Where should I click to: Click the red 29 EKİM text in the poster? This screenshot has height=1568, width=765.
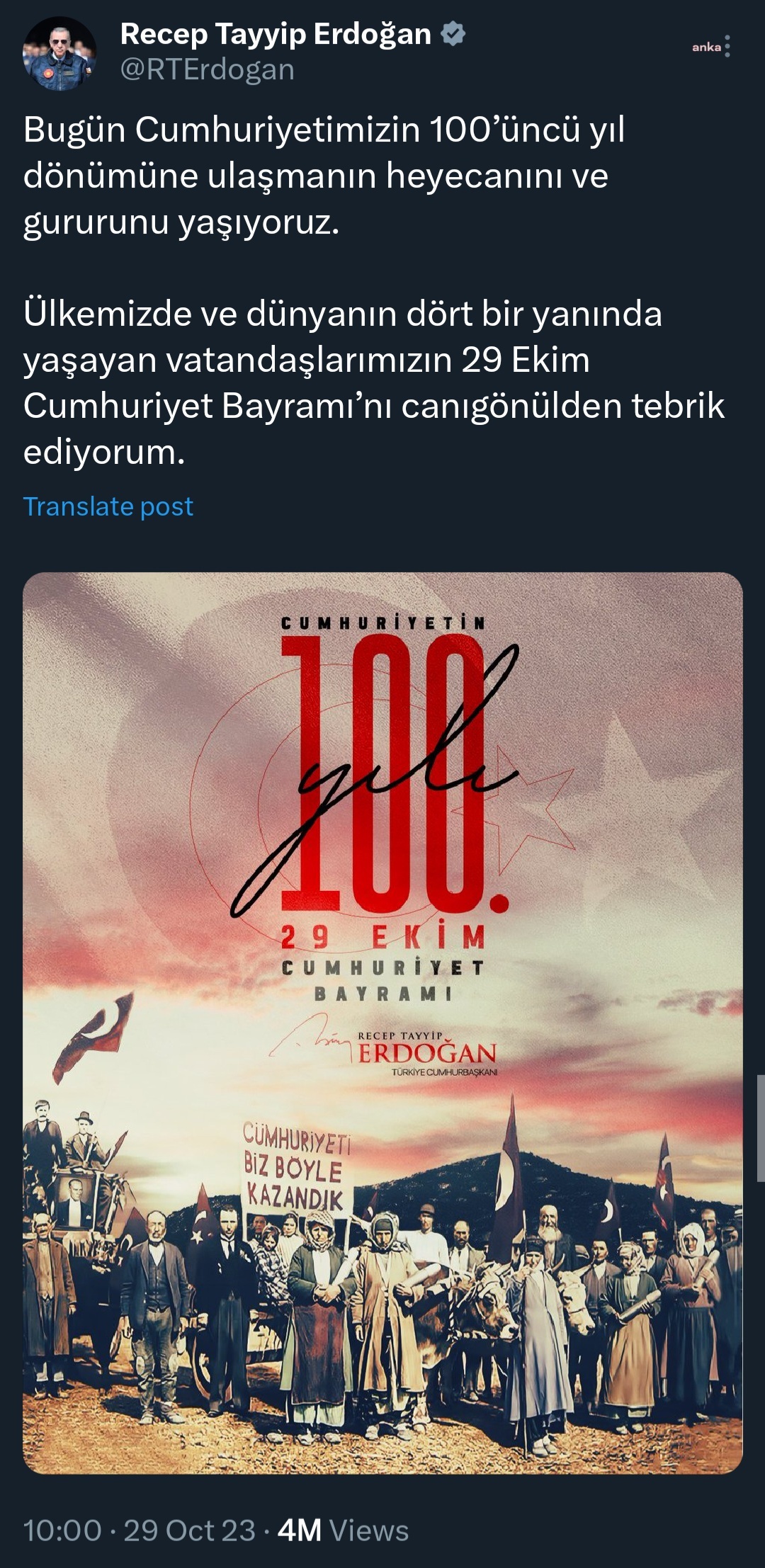pos(383,938)
